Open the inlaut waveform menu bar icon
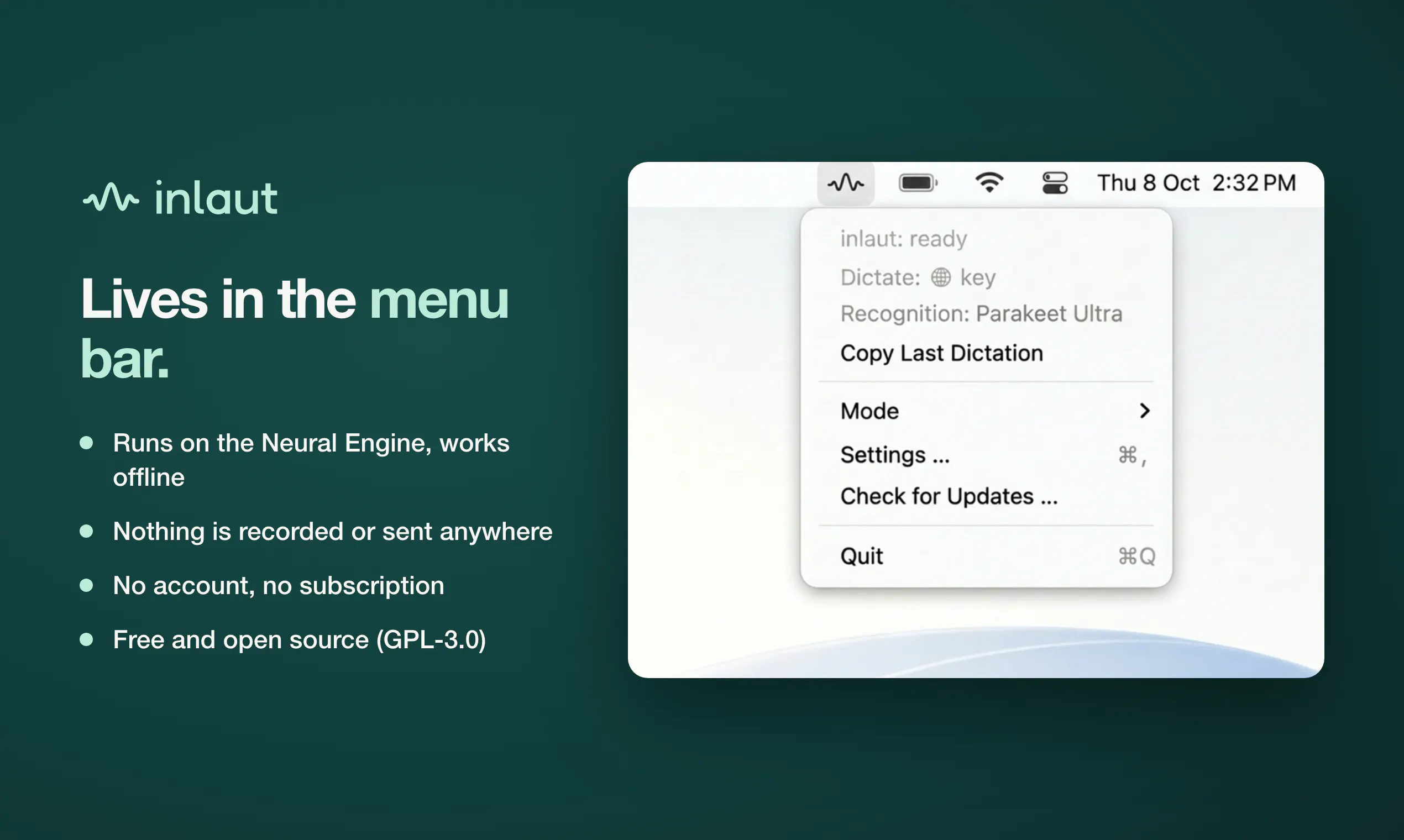The height and width of the screenshot is (840, 1404). pyautogui.click(x=846, y=183)
